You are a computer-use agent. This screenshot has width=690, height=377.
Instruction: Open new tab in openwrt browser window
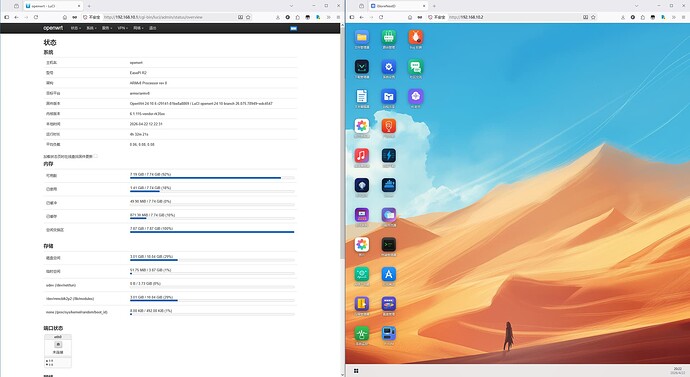(89, 6)
